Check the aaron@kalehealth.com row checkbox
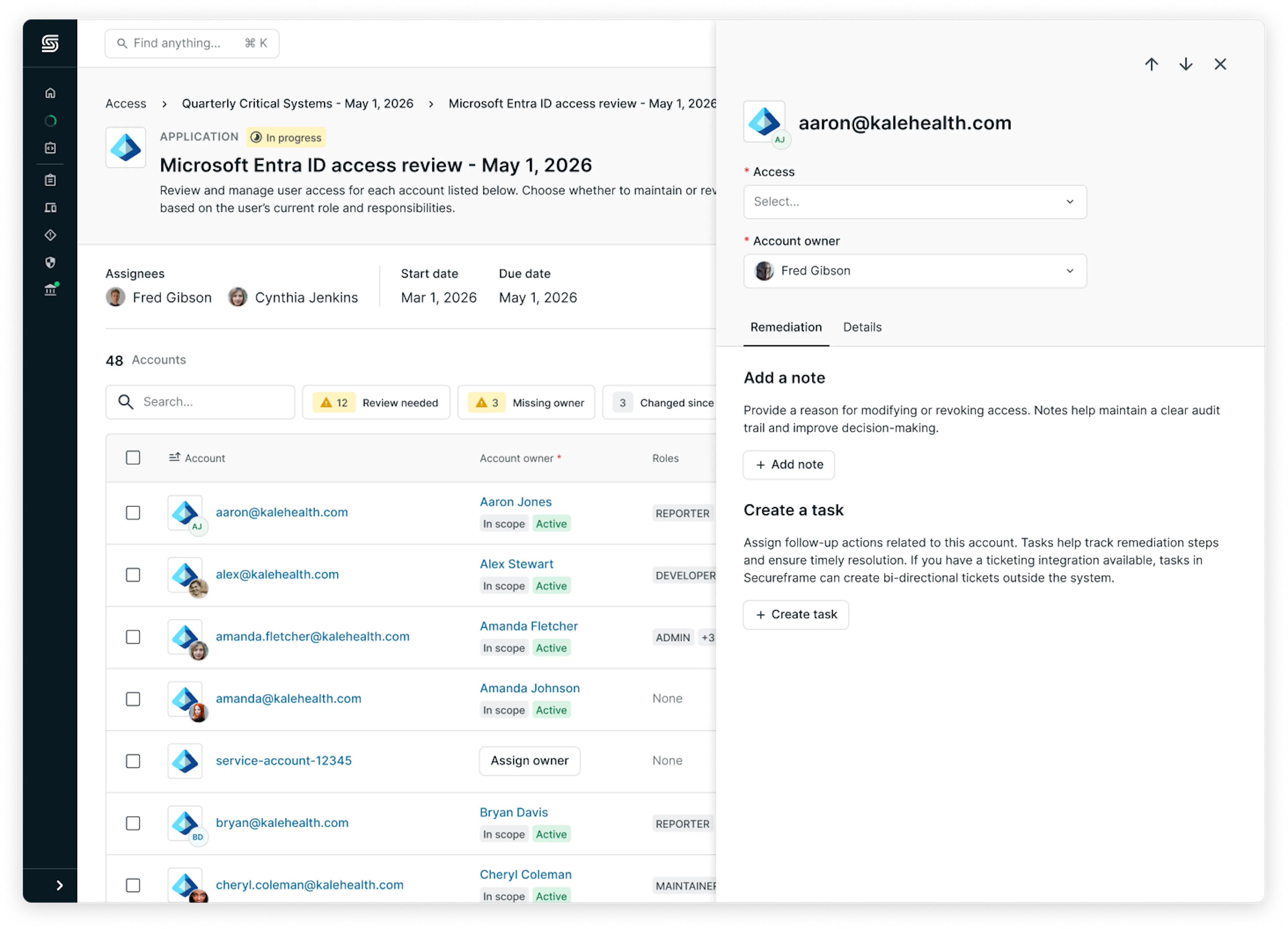This screenshot has height=929, width=1288. 133,513
